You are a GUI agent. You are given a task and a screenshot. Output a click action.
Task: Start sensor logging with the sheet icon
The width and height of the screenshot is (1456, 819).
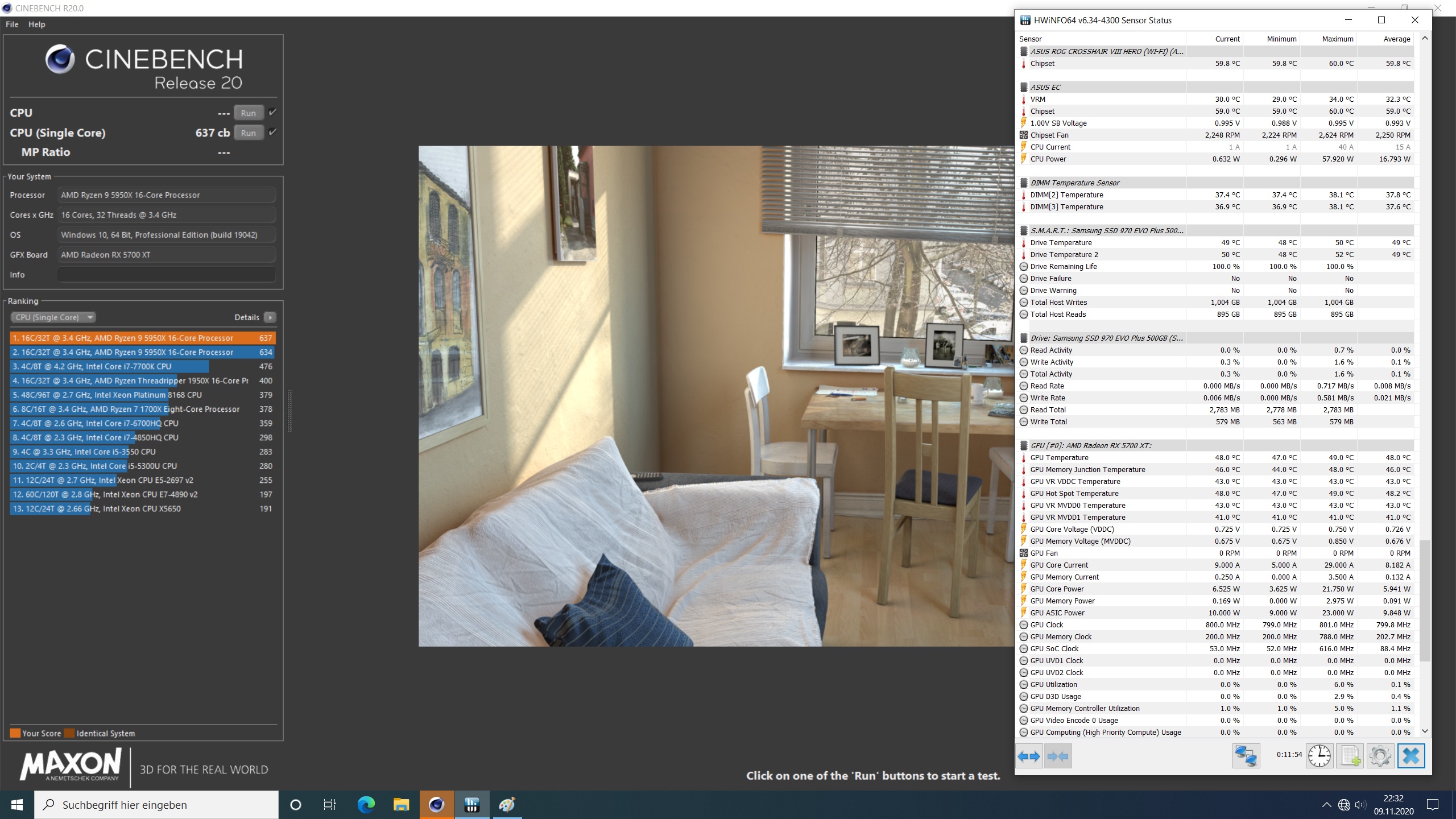click(1350, 756)
